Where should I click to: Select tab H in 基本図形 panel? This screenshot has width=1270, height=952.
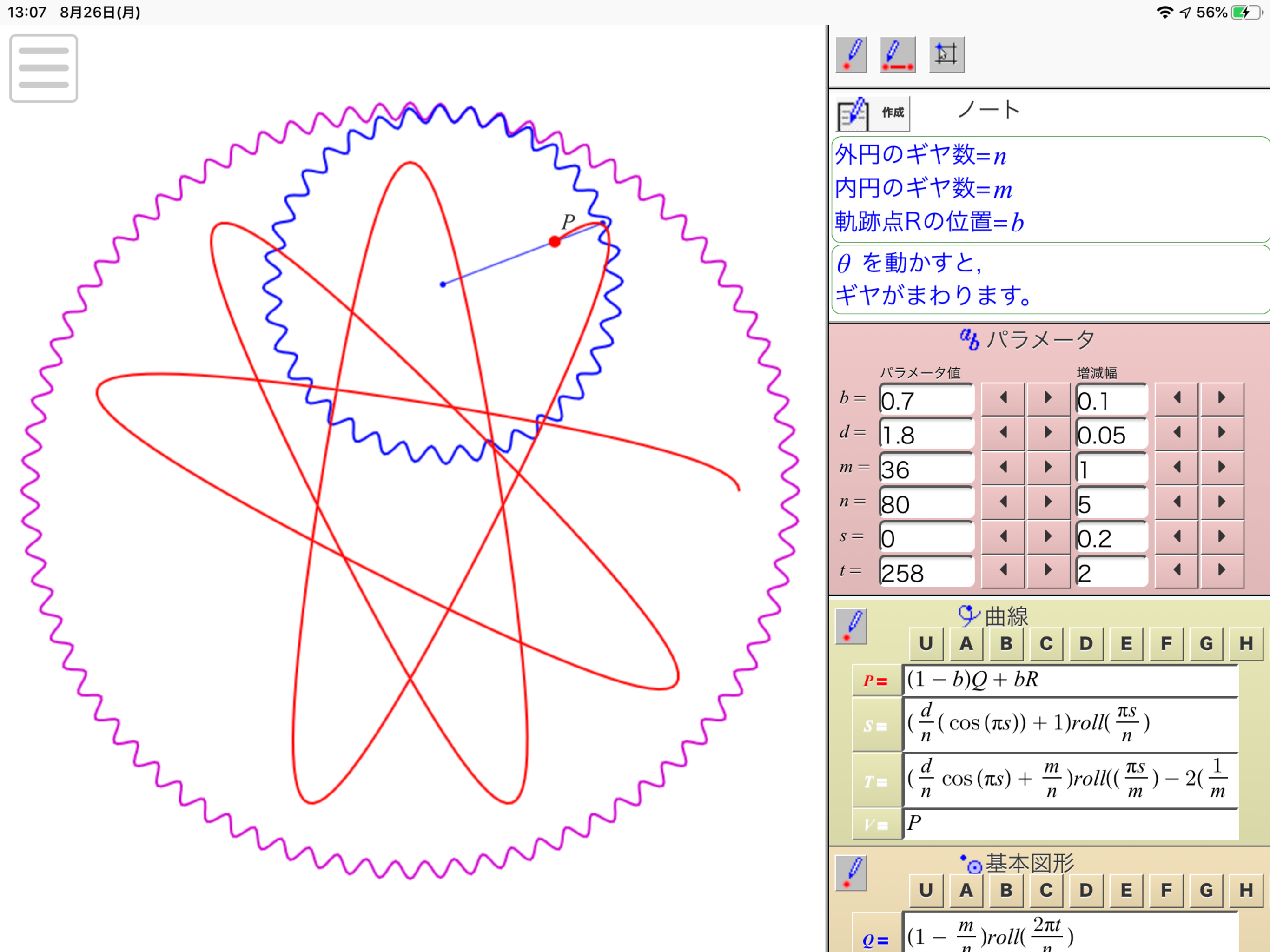click(1246, 891)
